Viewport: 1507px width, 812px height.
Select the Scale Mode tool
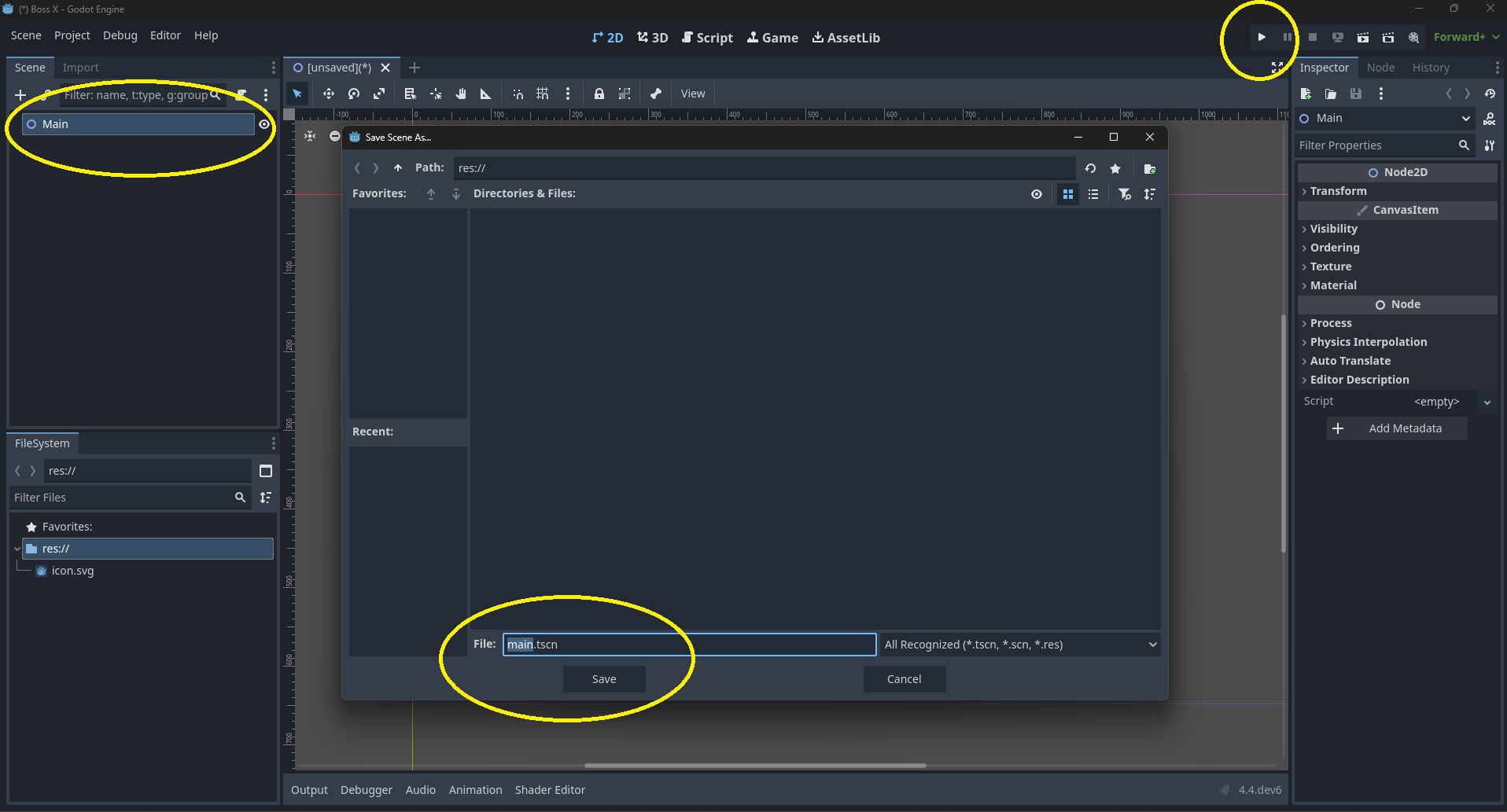379,94
